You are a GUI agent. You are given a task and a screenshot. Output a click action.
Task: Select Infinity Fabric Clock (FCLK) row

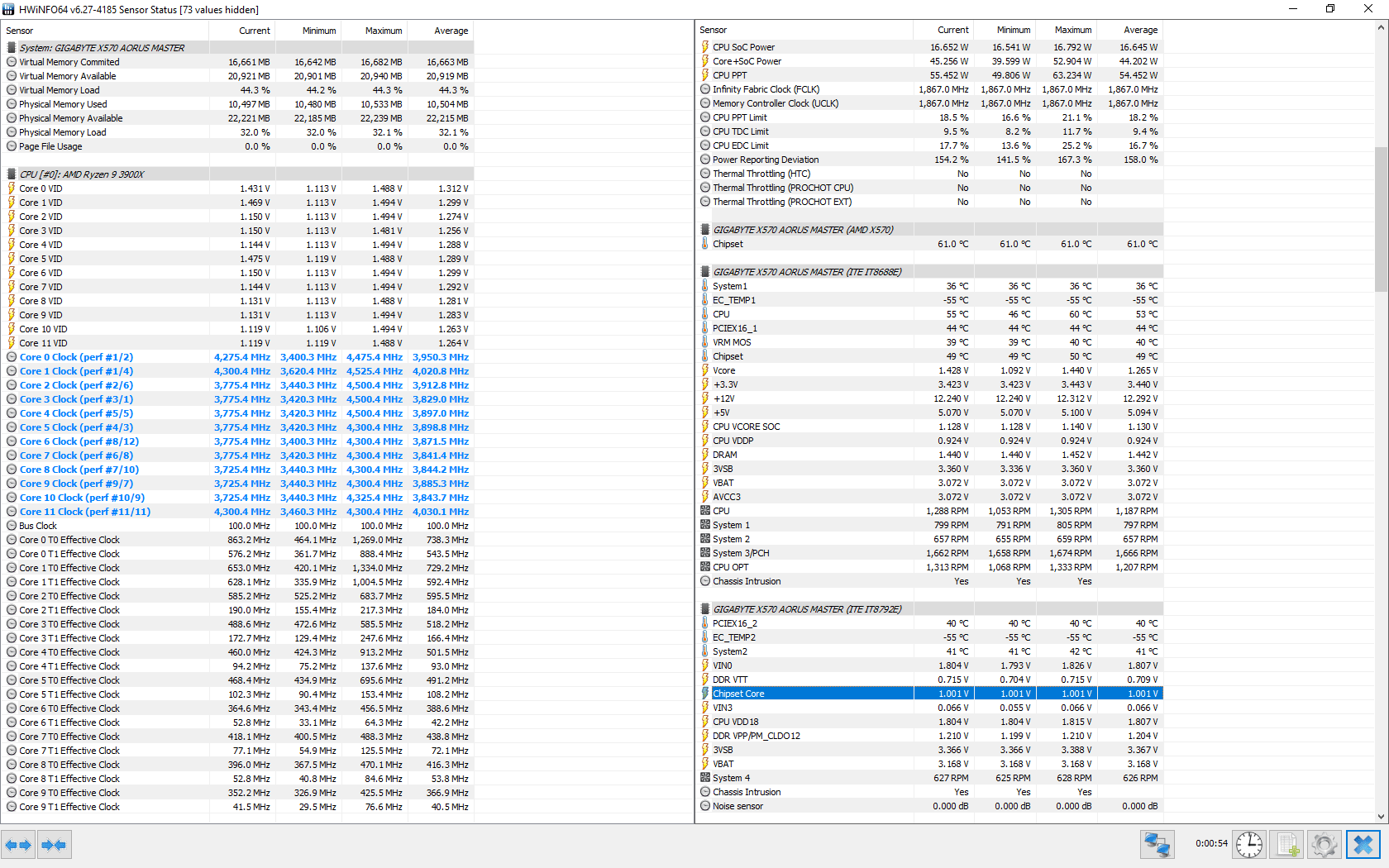tap(930, 89)
